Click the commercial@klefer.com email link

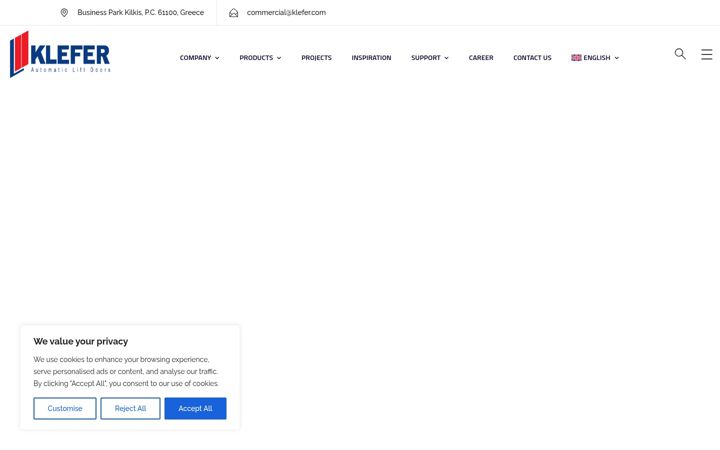(x=286, y=12)
